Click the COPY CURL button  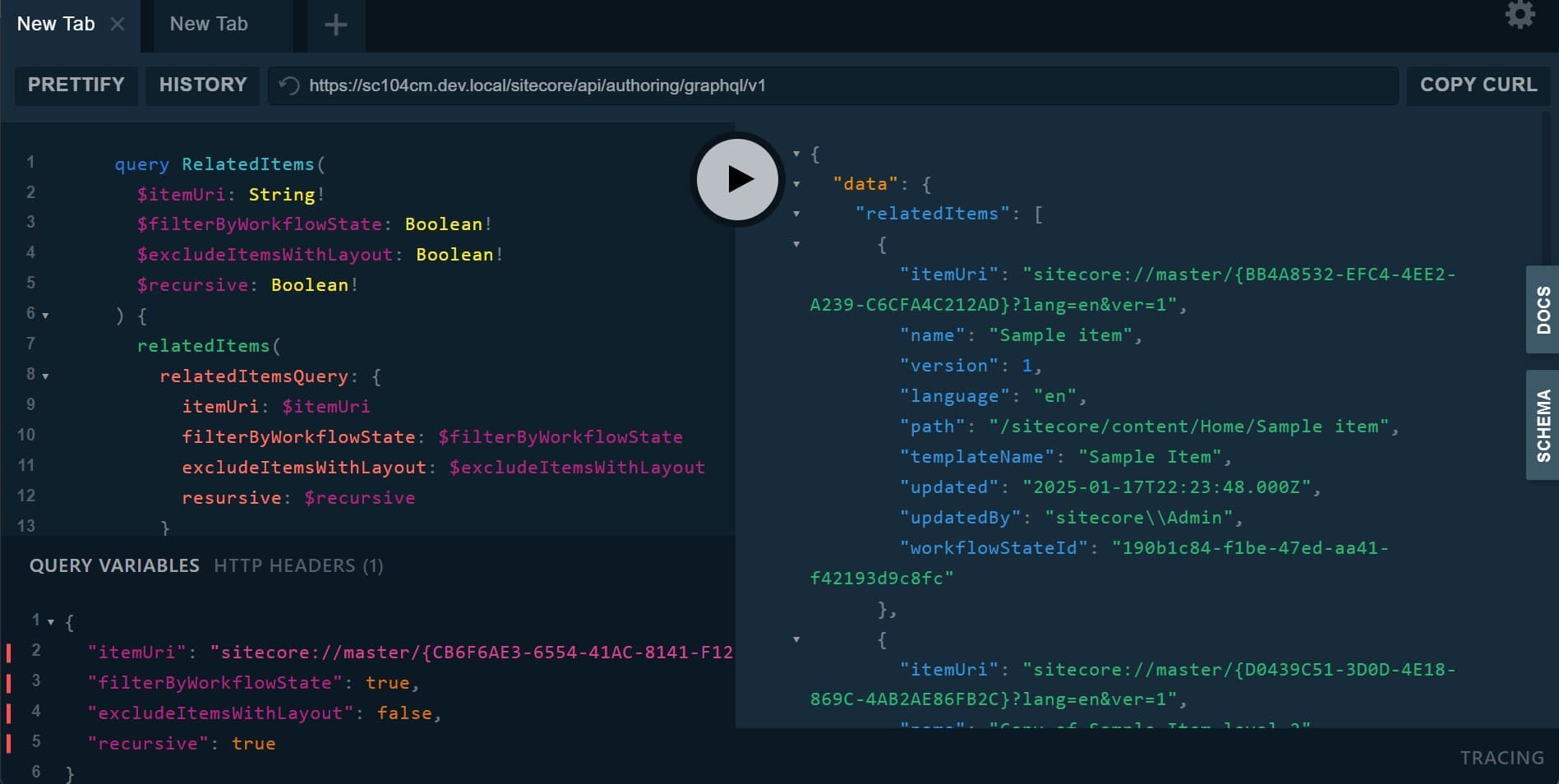pos(1478,85)
